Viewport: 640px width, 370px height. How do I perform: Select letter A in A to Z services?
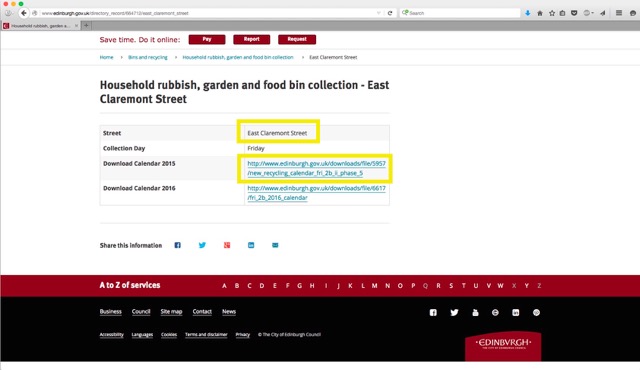[224, 286]
